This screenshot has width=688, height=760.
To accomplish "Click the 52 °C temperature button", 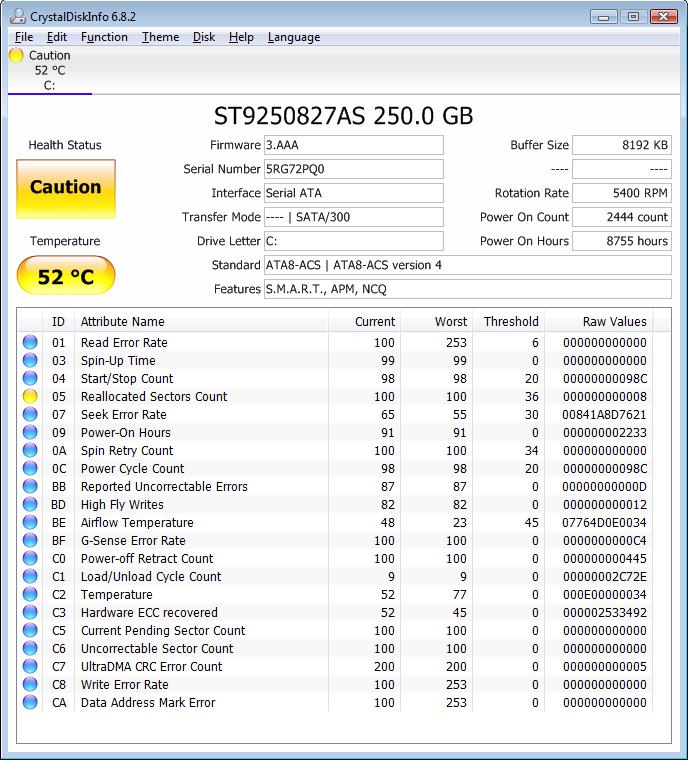I will (x=66, y=276).
